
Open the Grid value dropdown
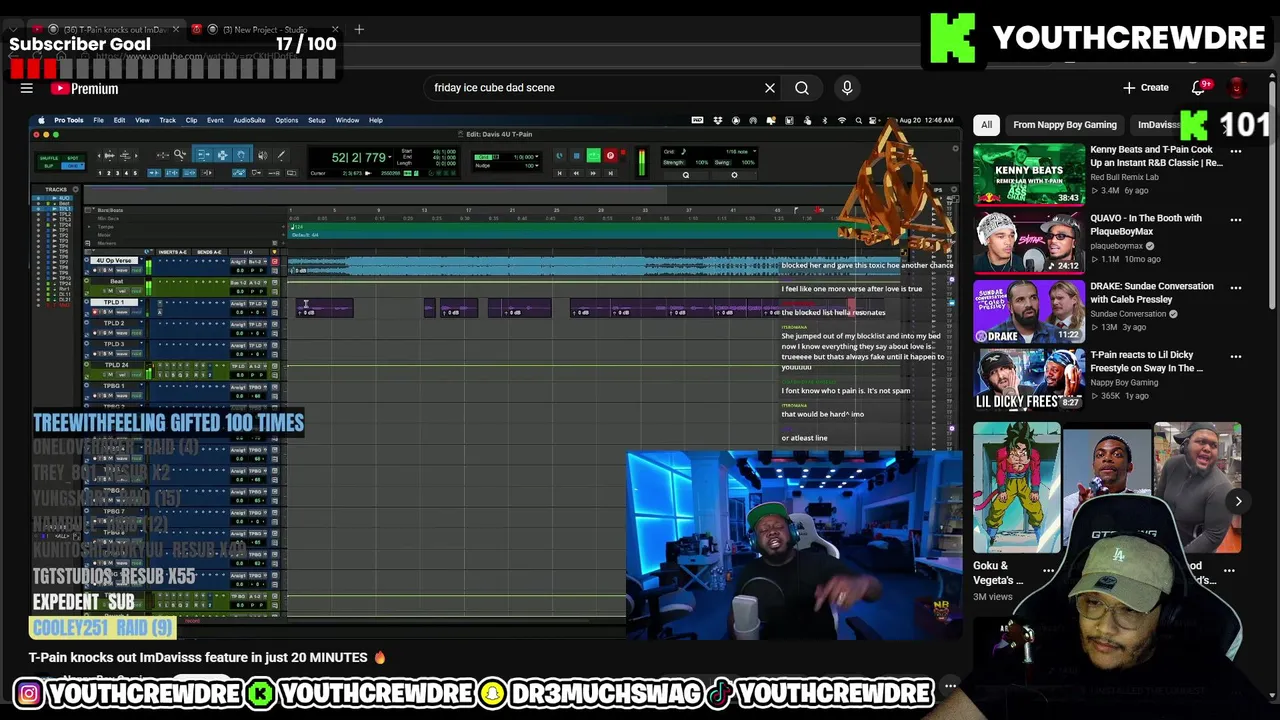coord(537,157)
